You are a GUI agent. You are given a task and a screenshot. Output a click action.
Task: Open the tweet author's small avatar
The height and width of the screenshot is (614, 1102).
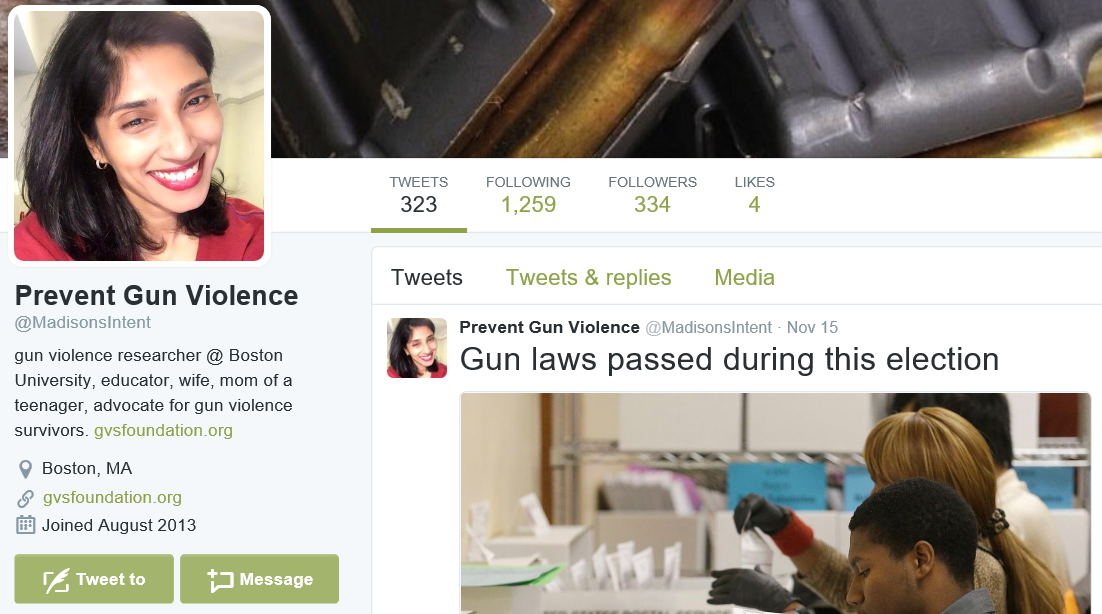click(417, 348)
